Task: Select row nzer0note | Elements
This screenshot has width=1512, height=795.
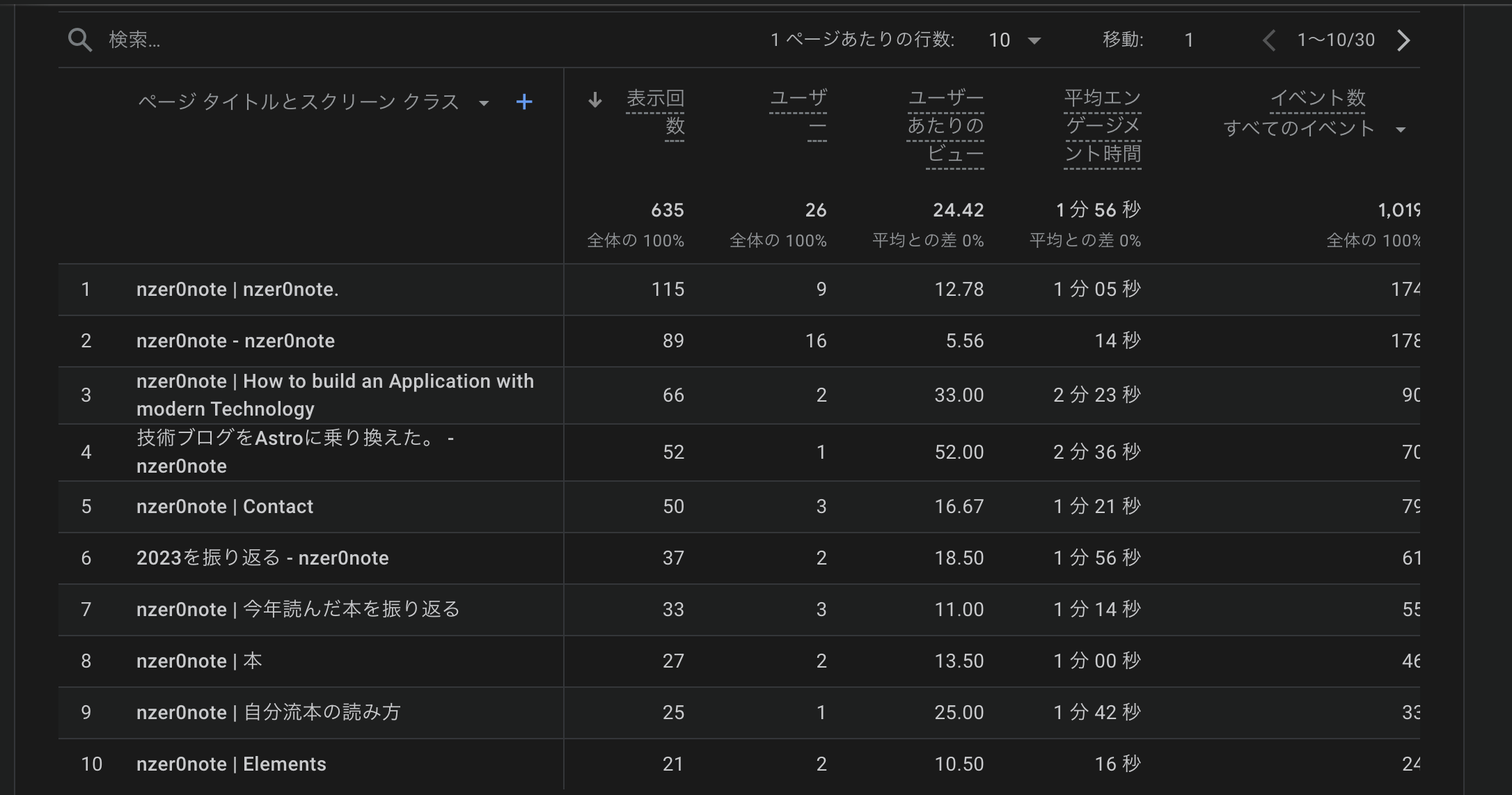Action: (231, 764)
